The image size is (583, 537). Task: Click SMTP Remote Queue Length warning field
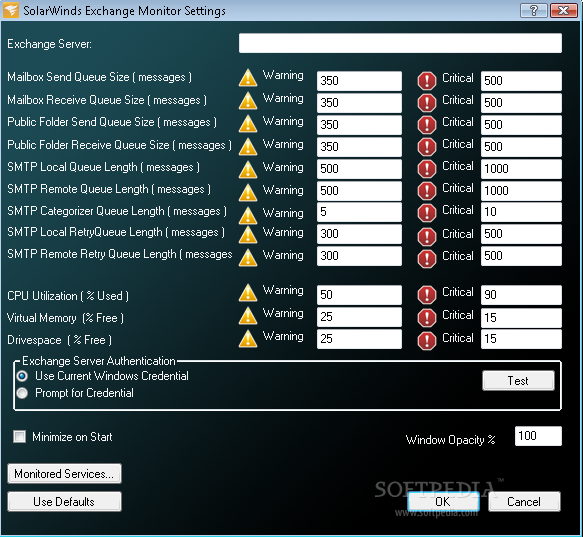click(359, 190)
